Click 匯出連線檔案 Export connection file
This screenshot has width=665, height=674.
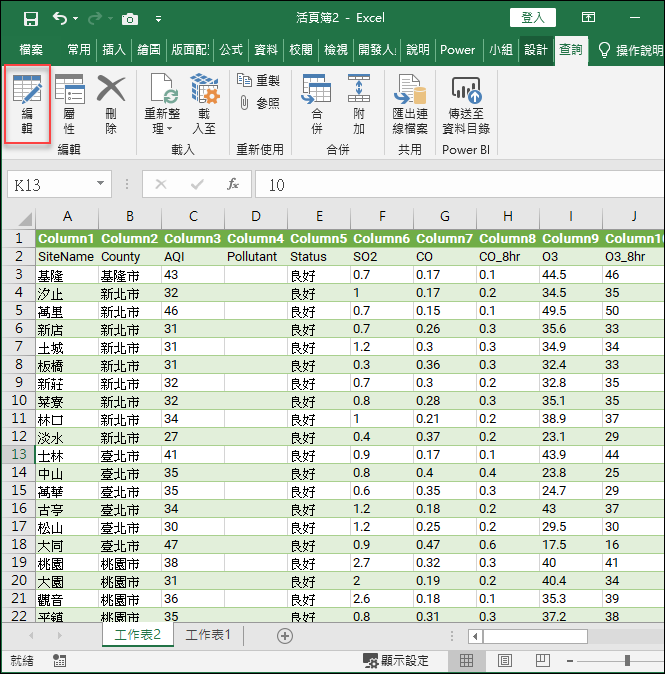click(x=410, y=104)
